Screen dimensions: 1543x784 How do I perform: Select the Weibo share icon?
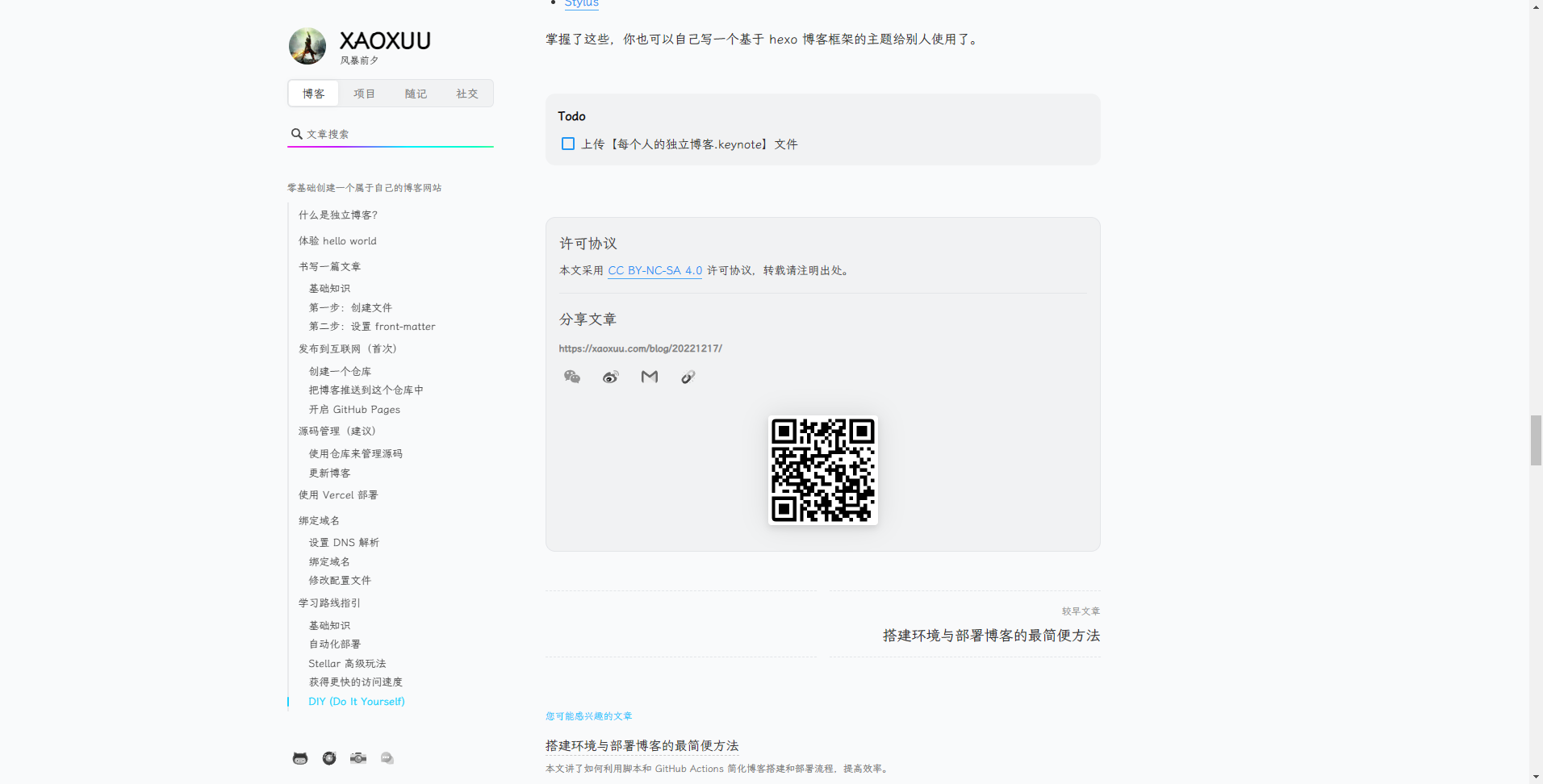point(610,377)
